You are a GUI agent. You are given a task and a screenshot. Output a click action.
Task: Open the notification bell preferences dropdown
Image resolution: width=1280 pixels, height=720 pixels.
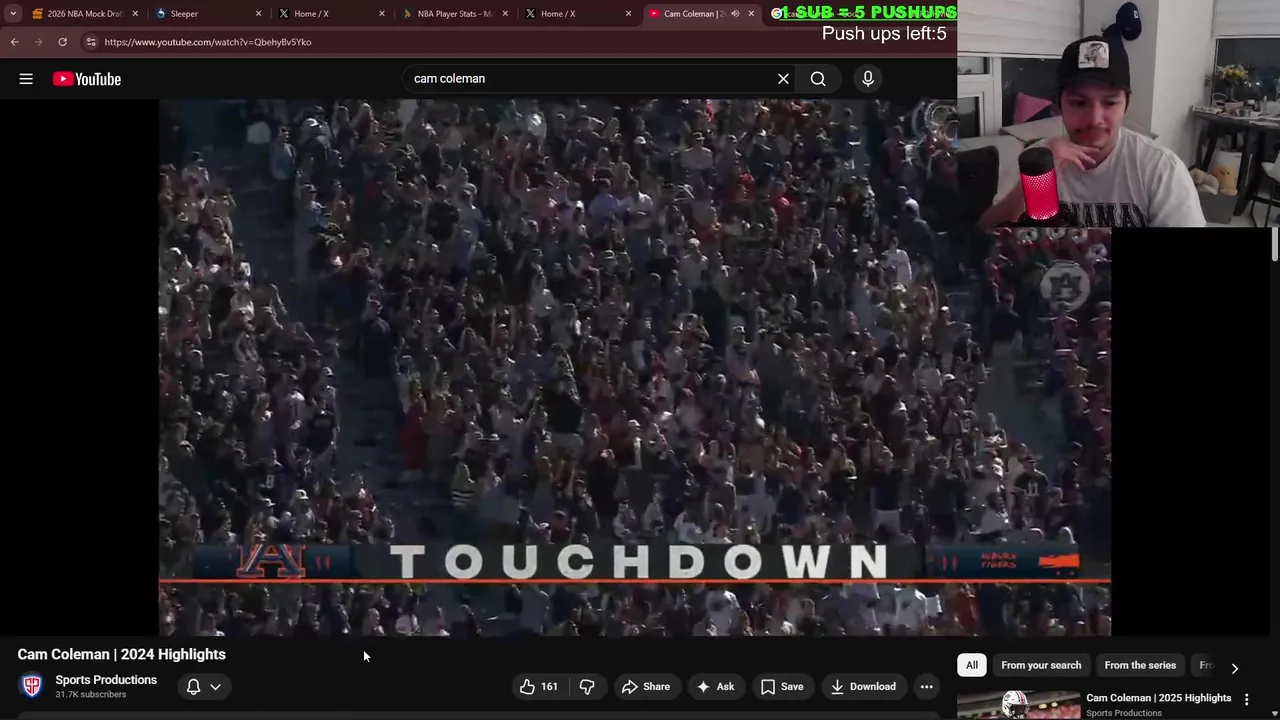(x=204, y=686)
